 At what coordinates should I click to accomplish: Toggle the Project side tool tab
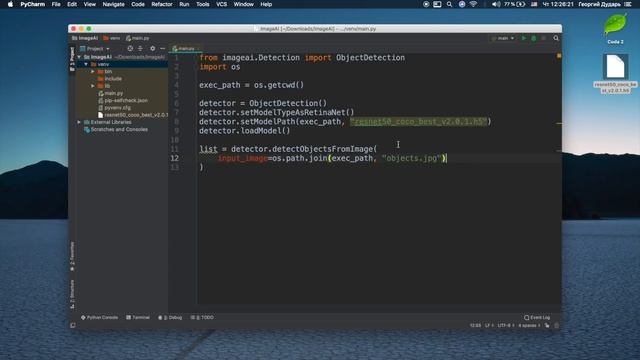[72, 59]
